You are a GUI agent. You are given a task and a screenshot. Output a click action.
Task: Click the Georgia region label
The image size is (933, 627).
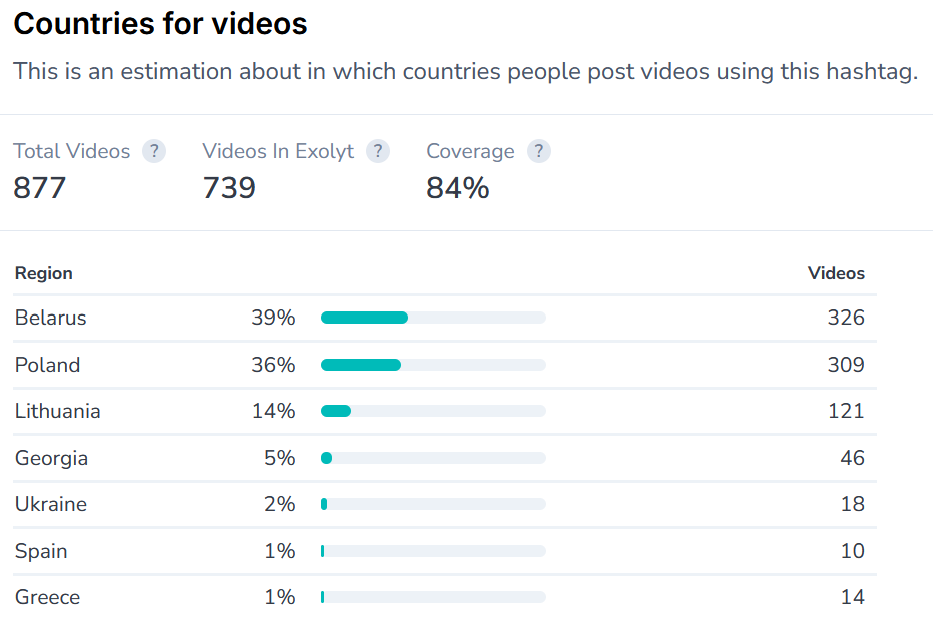(x=51, y=458)
